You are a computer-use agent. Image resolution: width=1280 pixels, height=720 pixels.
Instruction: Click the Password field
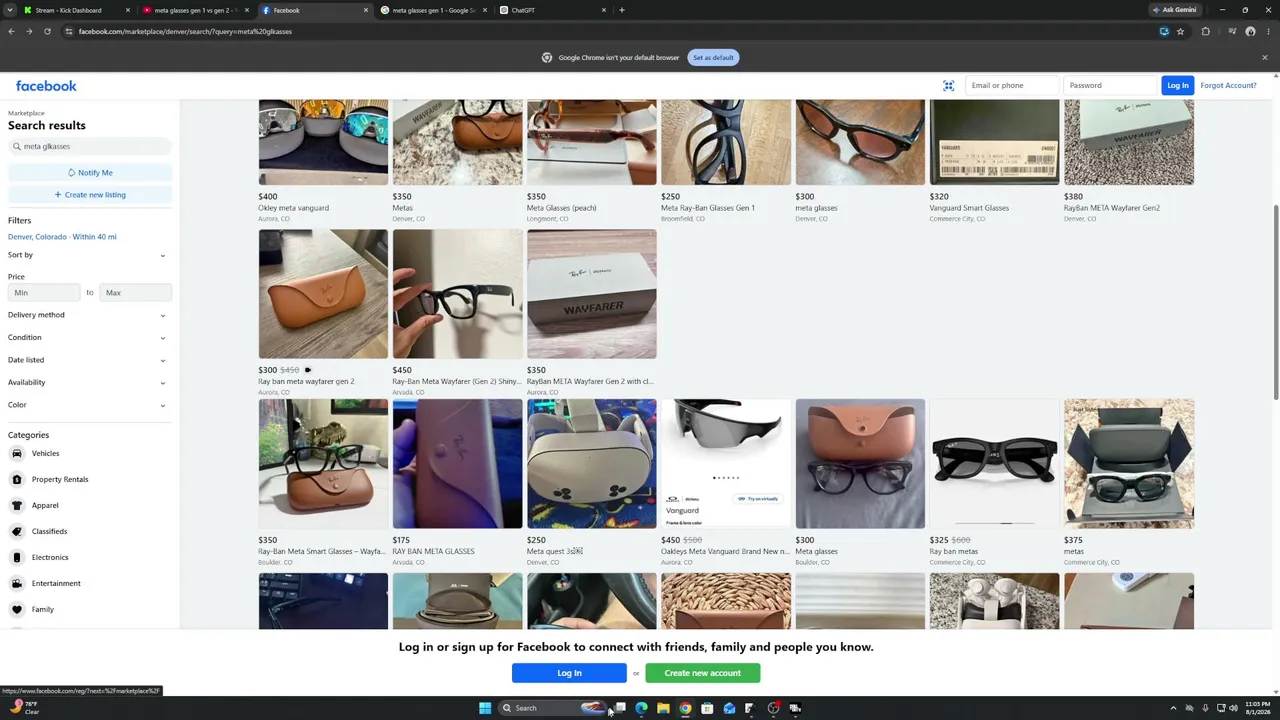[x=1109, y=85]
